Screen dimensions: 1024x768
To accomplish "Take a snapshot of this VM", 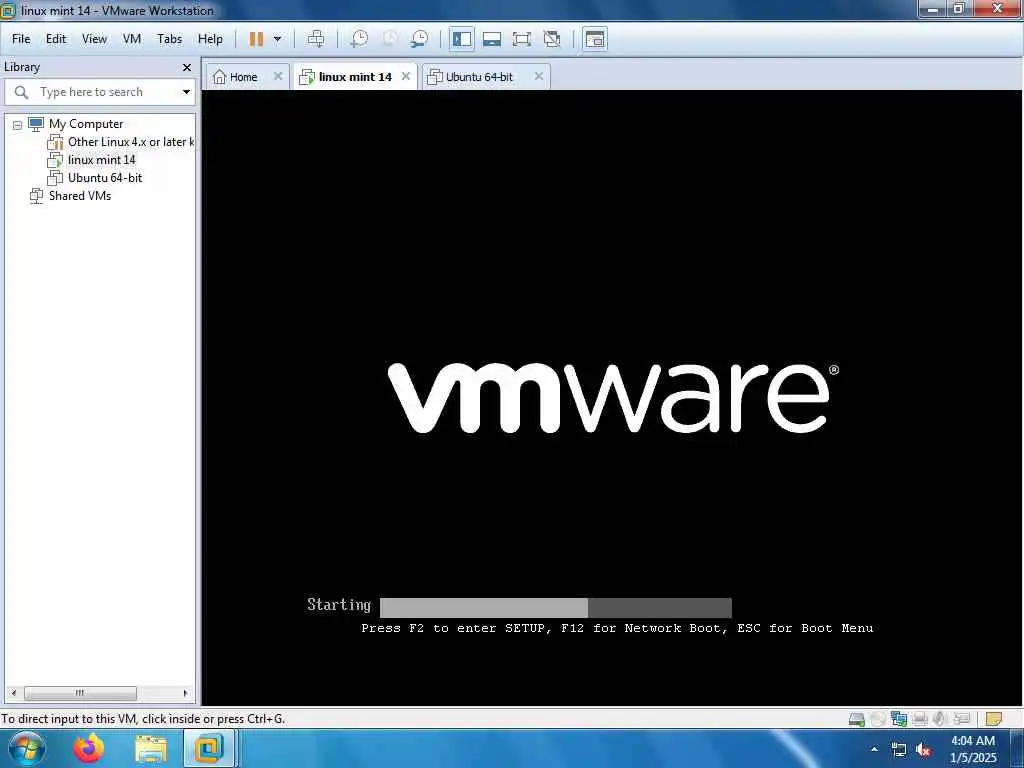I will click(x=359, y=39).
